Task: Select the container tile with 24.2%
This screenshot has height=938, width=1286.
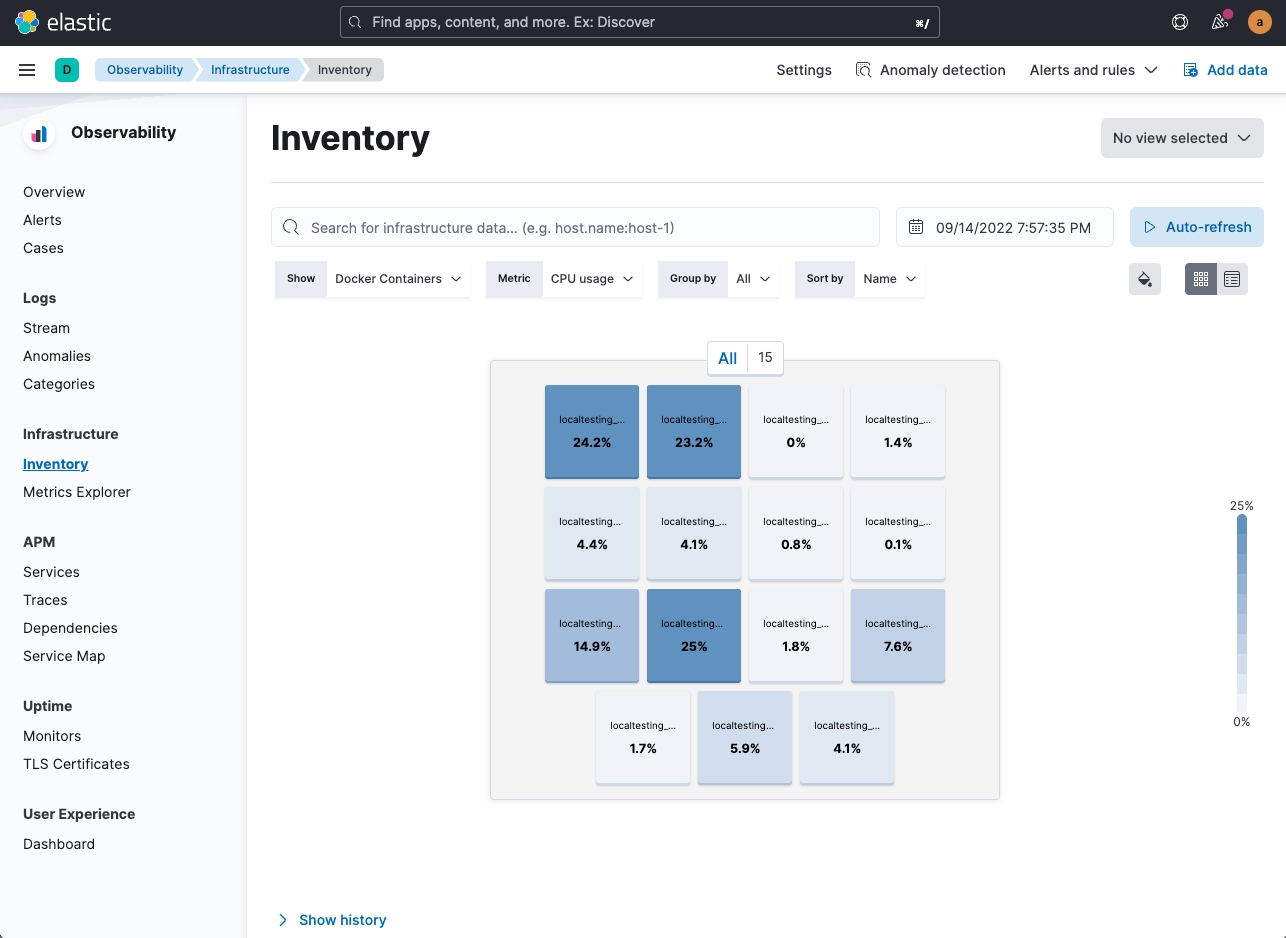Action: pyautogui.click(x=592, y=432)
